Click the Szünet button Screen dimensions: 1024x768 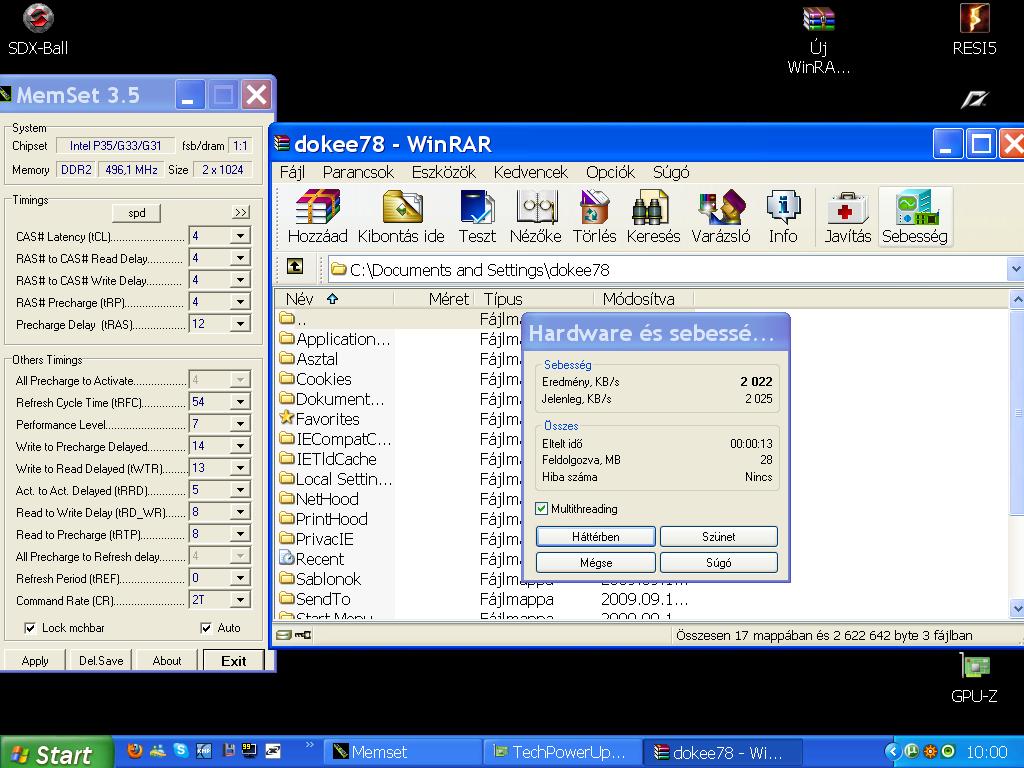pos(718,537)
